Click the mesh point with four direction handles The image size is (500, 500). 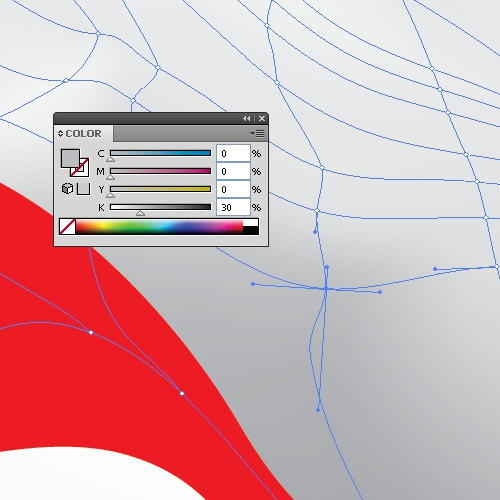coord(326,289)
